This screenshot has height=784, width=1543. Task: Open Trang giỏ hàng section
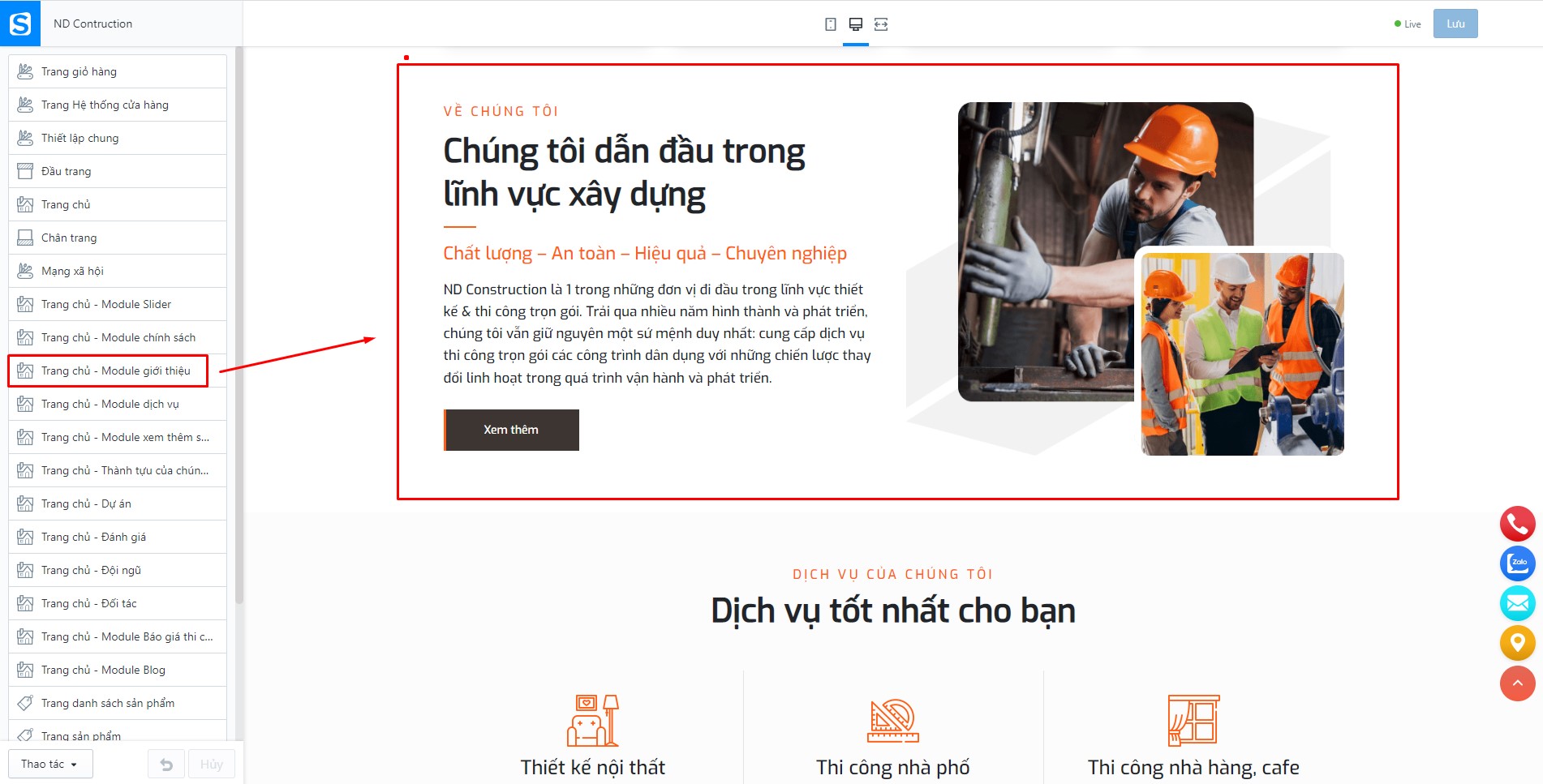[x=118, y=71]
